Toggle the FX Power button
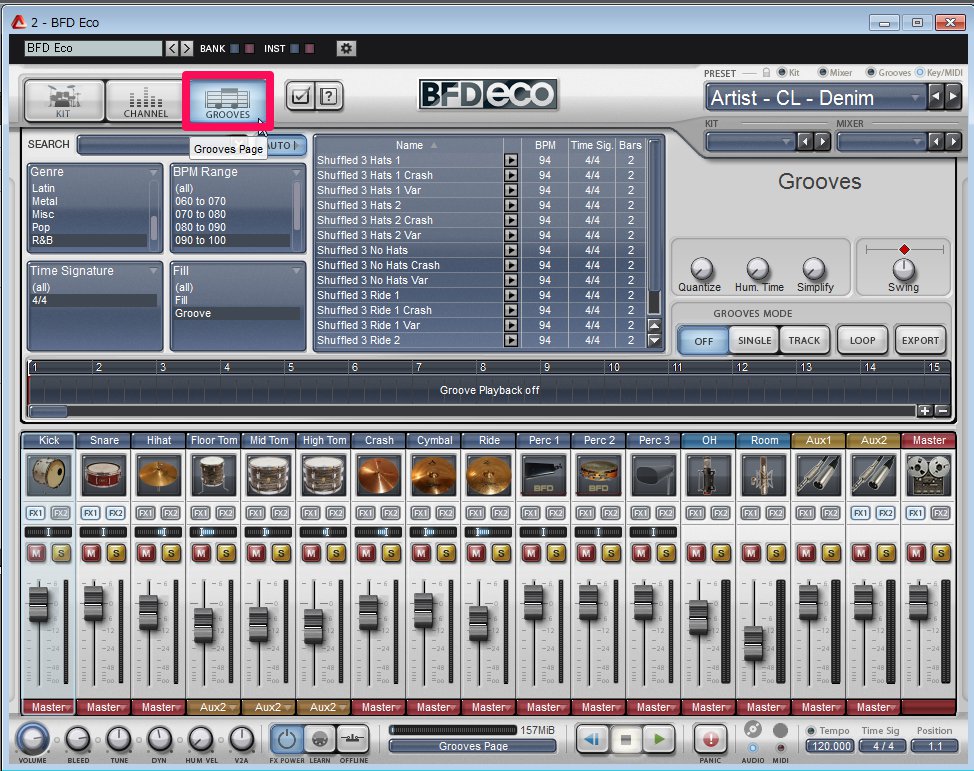This screenshot has width=974, height=771. click(x=286, y=739)
